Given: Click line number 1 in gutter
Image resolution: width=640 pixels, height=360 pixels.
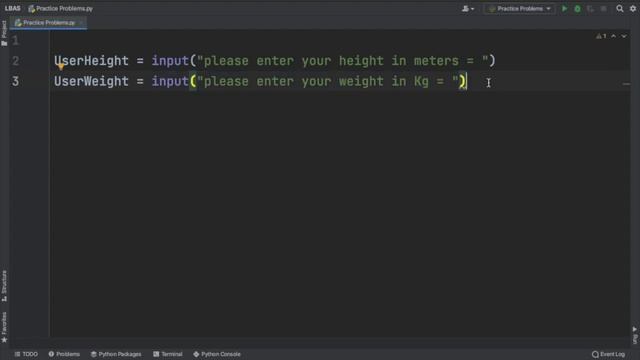Looking at the screenshot, I should [x=16, y=40].
